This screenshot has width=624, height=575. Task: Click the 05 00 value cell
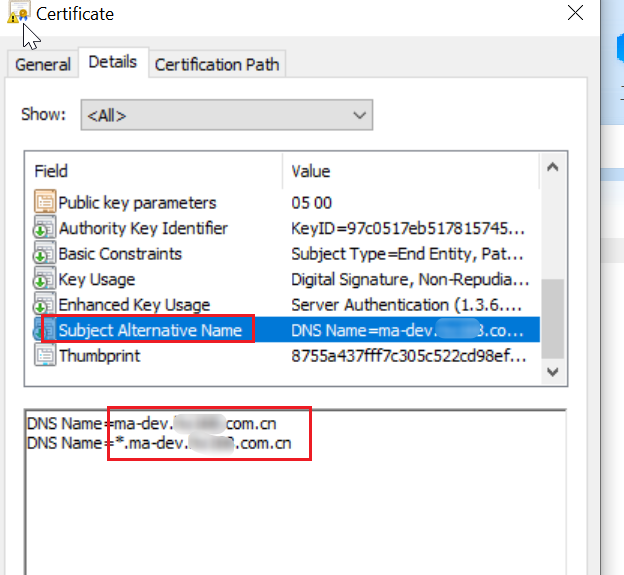pos(311,203)
